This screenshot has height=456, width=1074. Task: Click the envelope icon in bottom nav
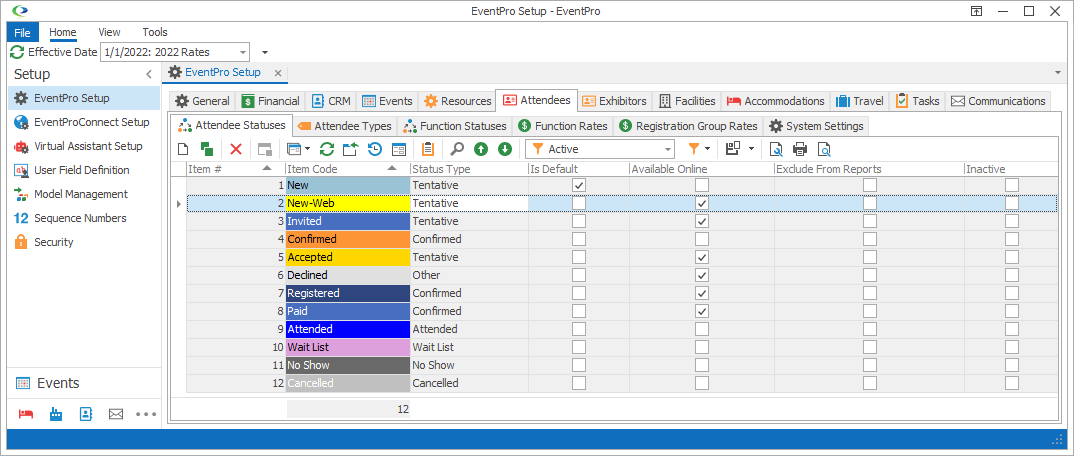point(116,414)
